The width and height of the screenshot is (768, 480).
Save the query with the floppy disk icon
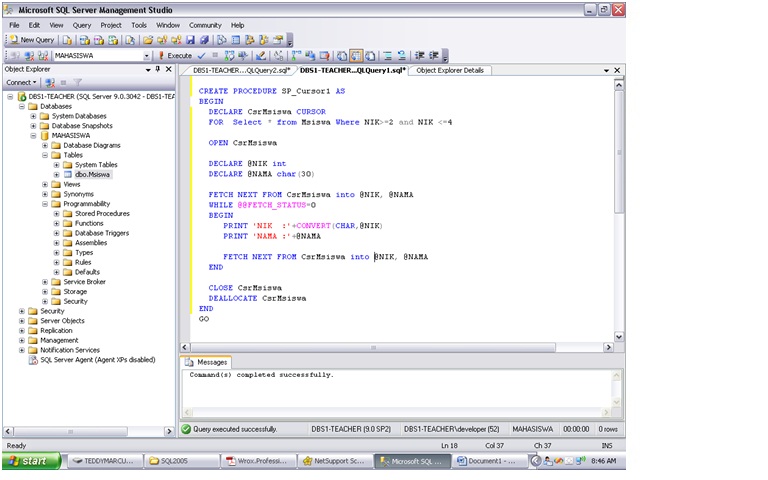coord(191,40)
